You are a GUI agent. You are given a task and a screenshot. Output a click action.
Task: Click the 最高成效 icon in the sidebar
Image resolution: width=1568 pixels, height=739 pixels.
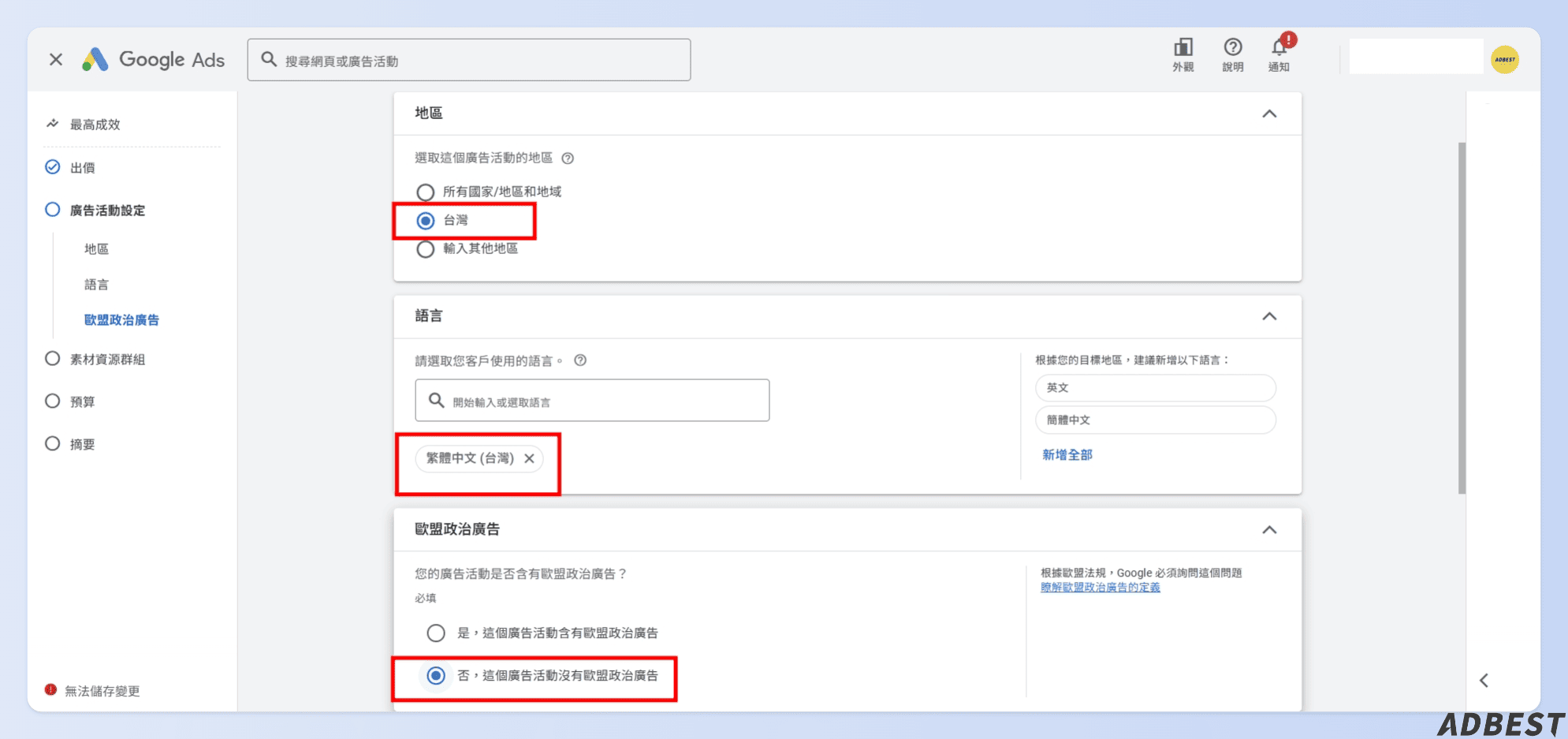click(53, 124)
